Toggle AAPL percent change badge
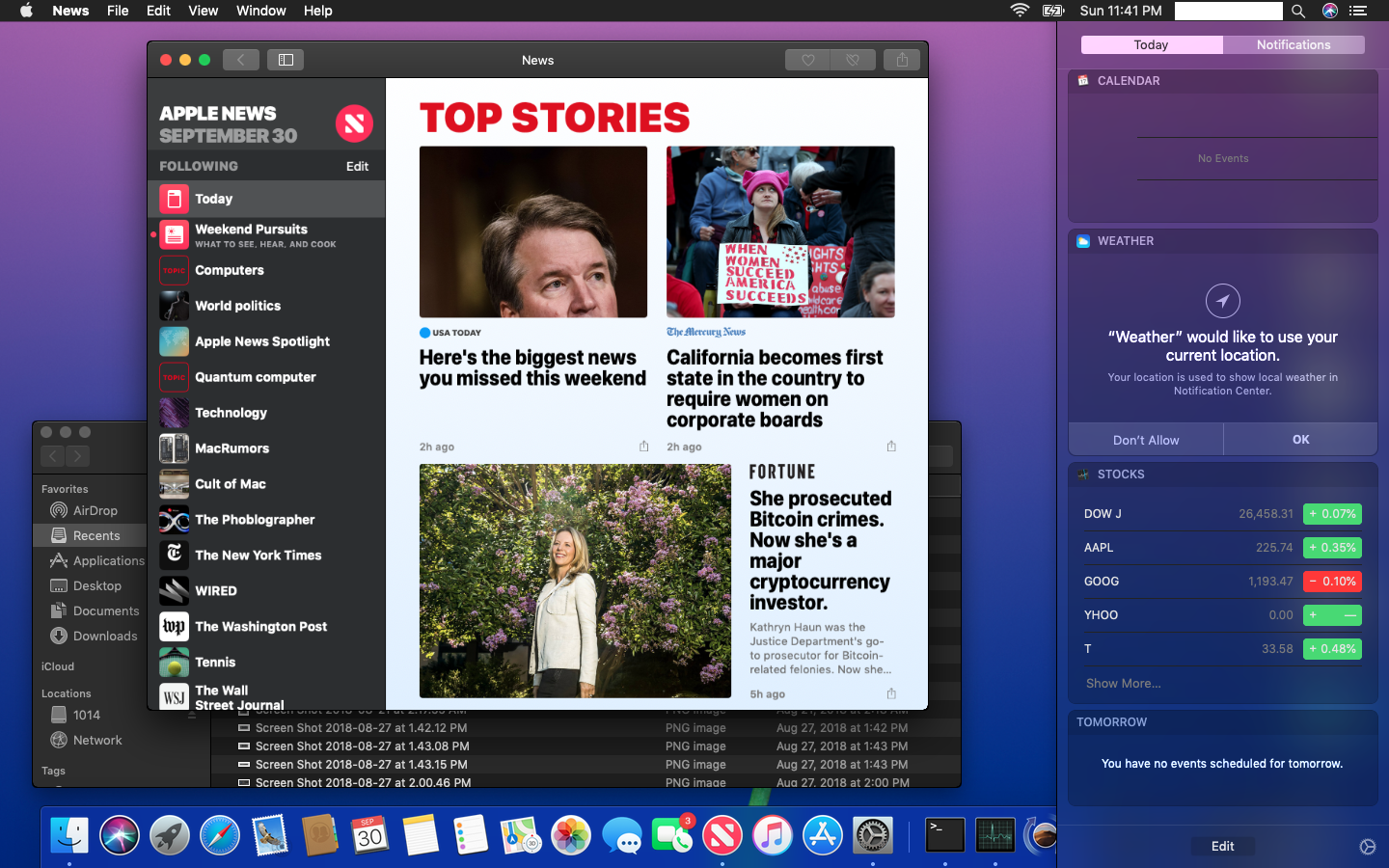 point(1332,548)
